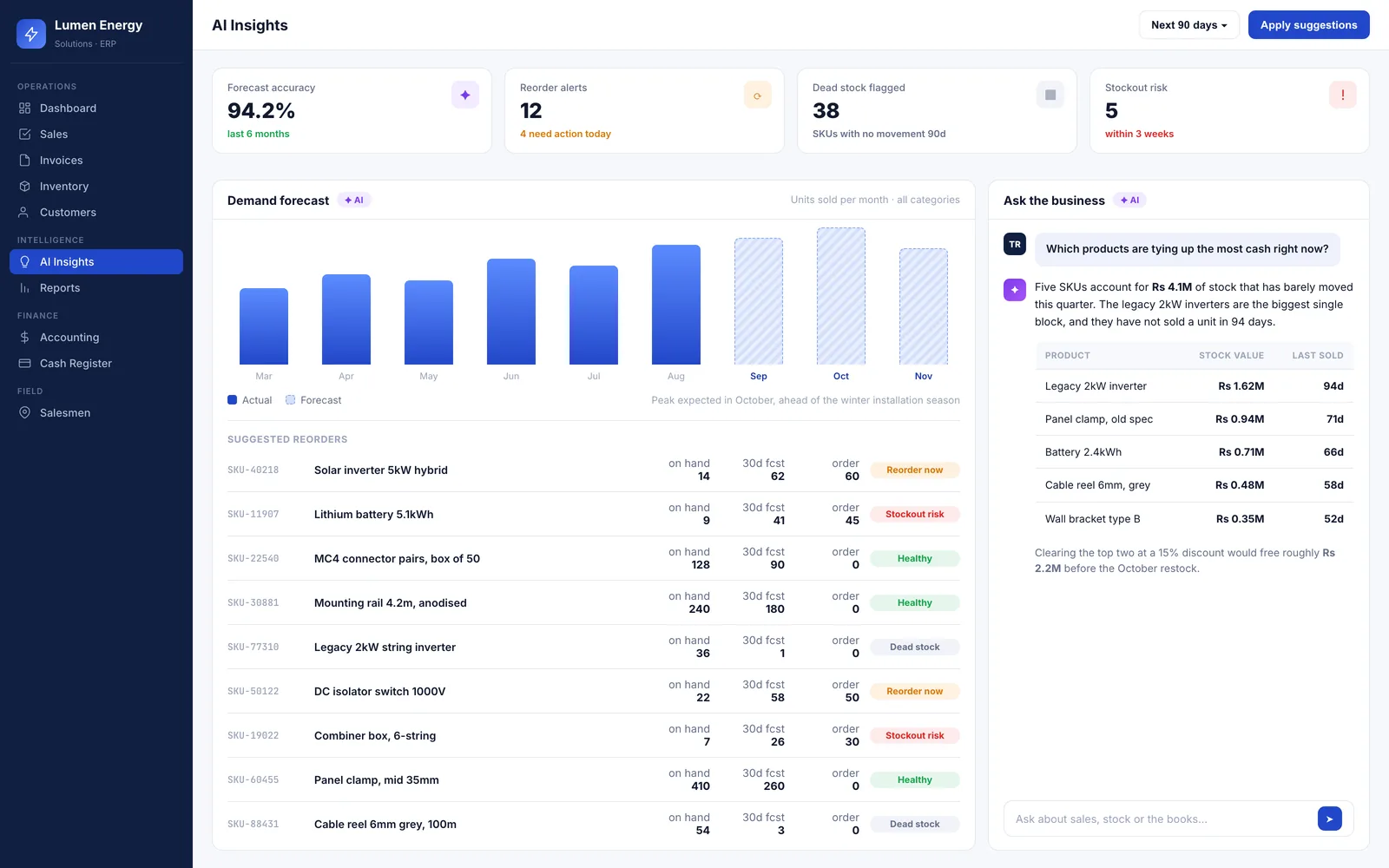Click within 3 weeks stockout text

[x=1139, y=135]
